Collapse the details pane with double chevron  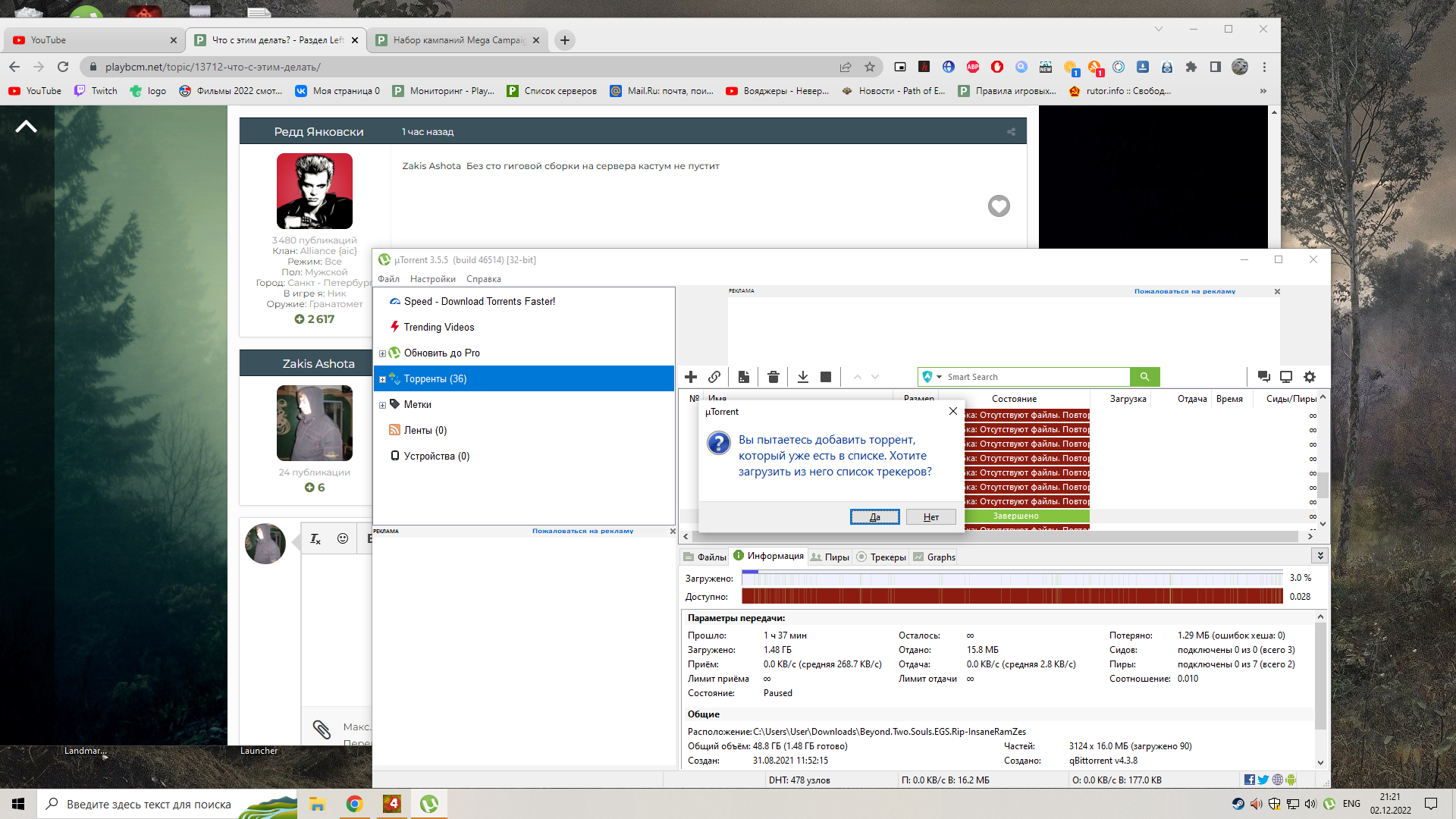(x=1320, y=556)
